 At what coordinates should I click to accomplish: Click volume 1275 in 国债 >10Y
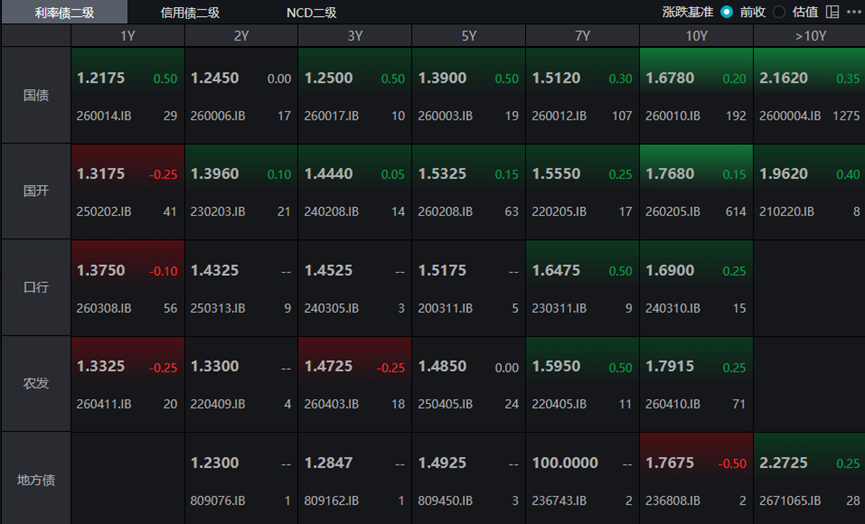846,116
